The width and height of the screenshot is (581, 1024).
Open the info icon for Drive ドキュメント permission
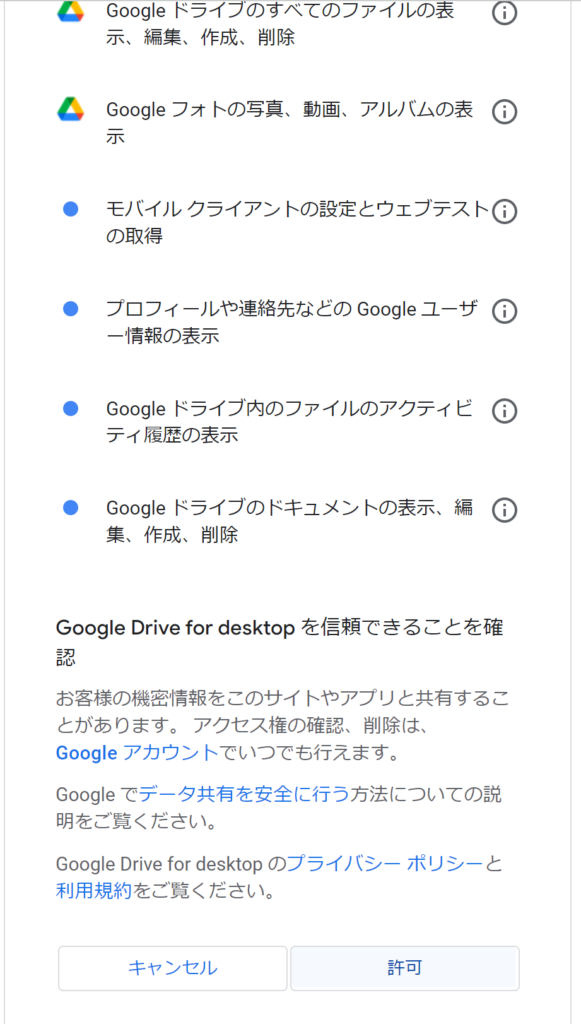505,510
